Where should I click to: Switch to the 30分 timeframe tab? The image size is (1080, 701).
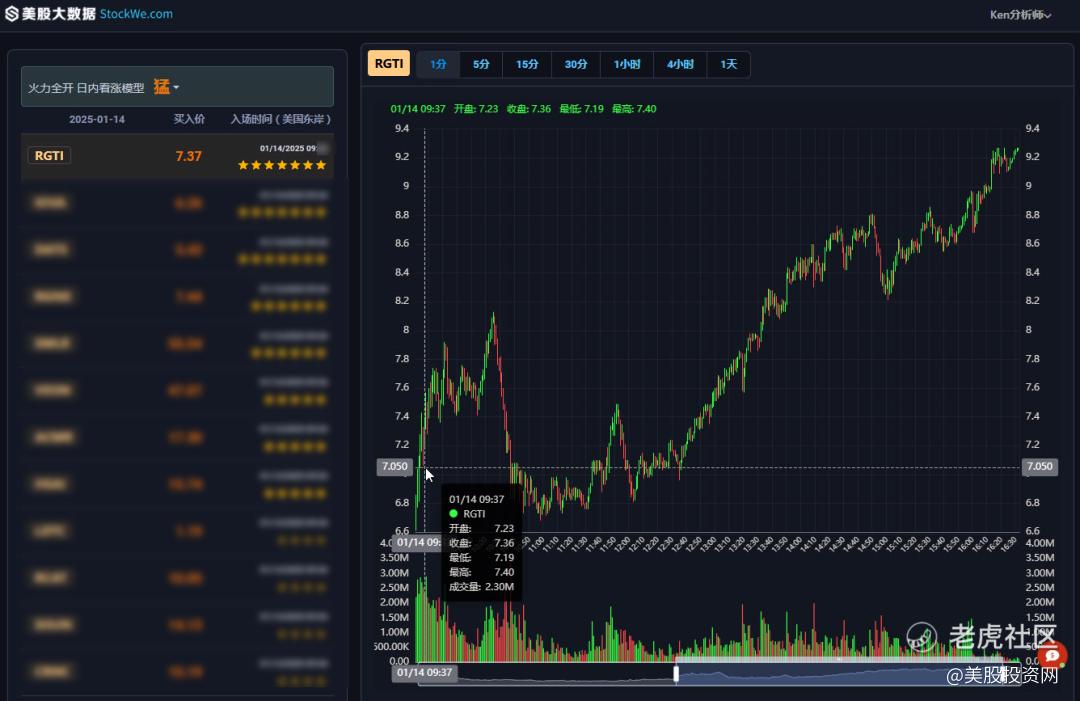(x=576, y=64)
